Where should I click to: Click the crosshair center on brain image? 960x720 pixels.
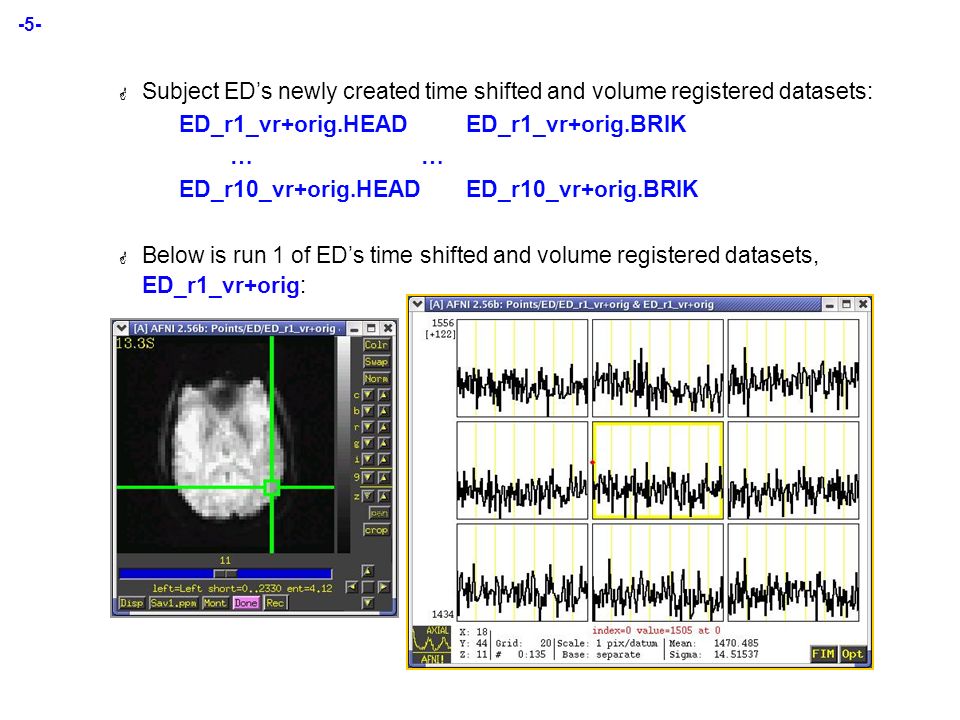click(x=272, y=487)
